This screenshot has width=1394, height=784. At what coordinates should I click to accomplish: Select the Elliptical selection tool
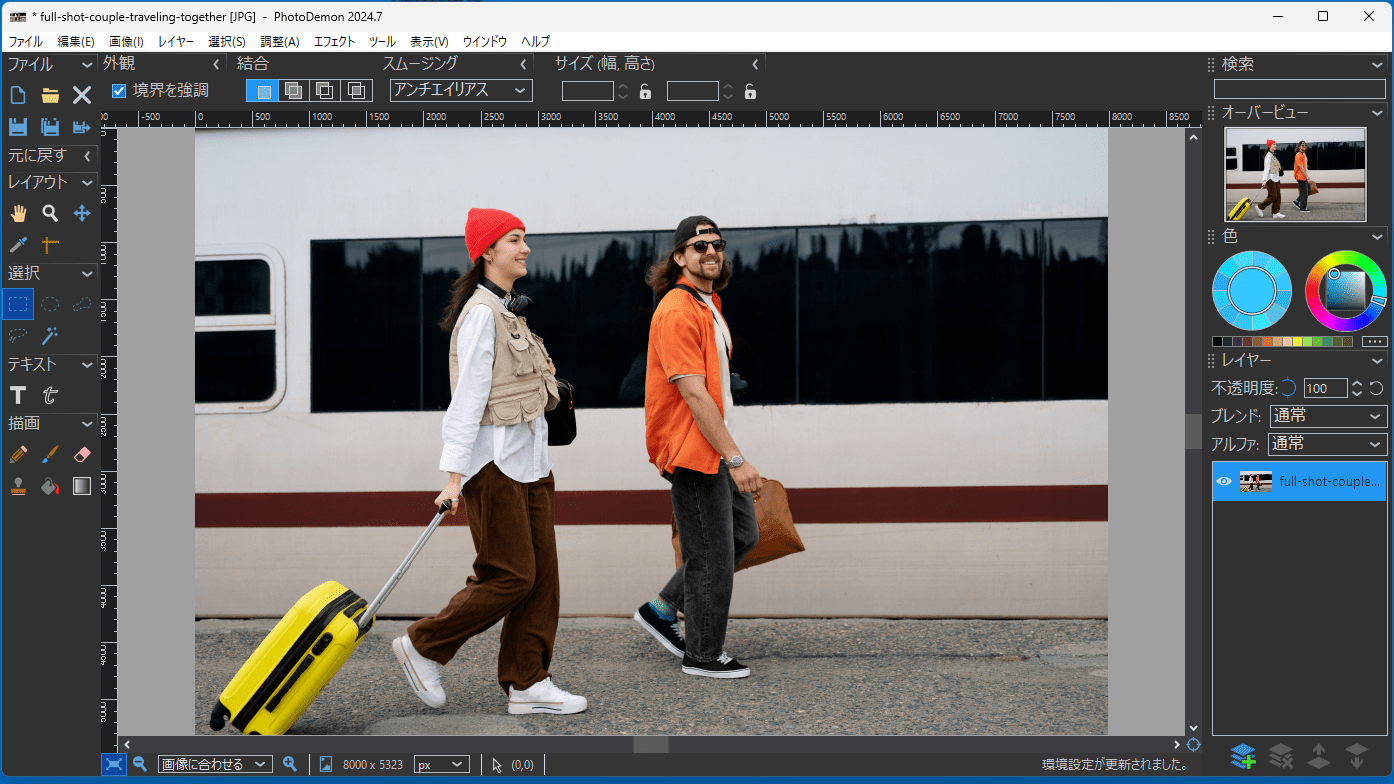point(50,304)
